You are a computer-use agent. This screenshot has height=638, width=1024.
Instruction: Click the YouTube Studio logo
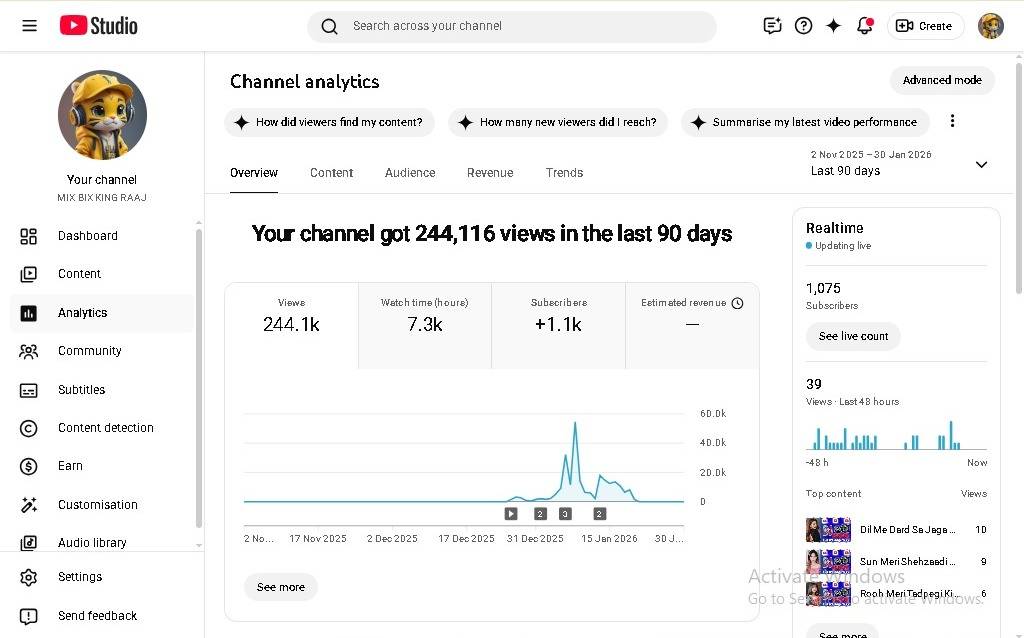tap(98, 26)
